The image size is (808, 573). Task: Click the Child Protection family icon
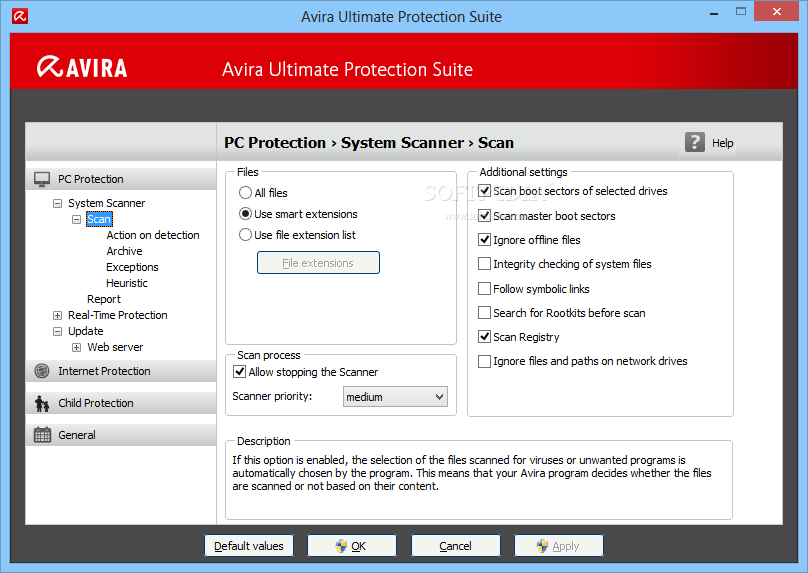click(x=42, y=403)
